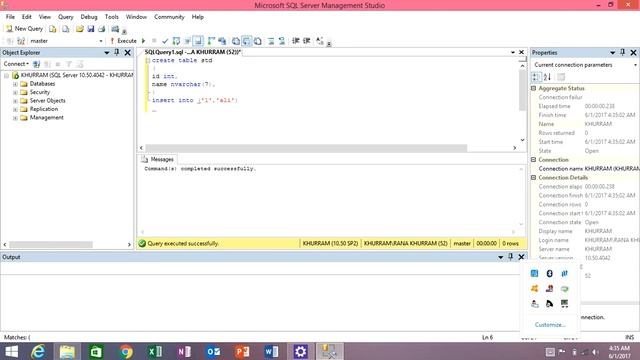Pin the Properties panel
This screenshot has width=640, height=360.
(622, 52)
